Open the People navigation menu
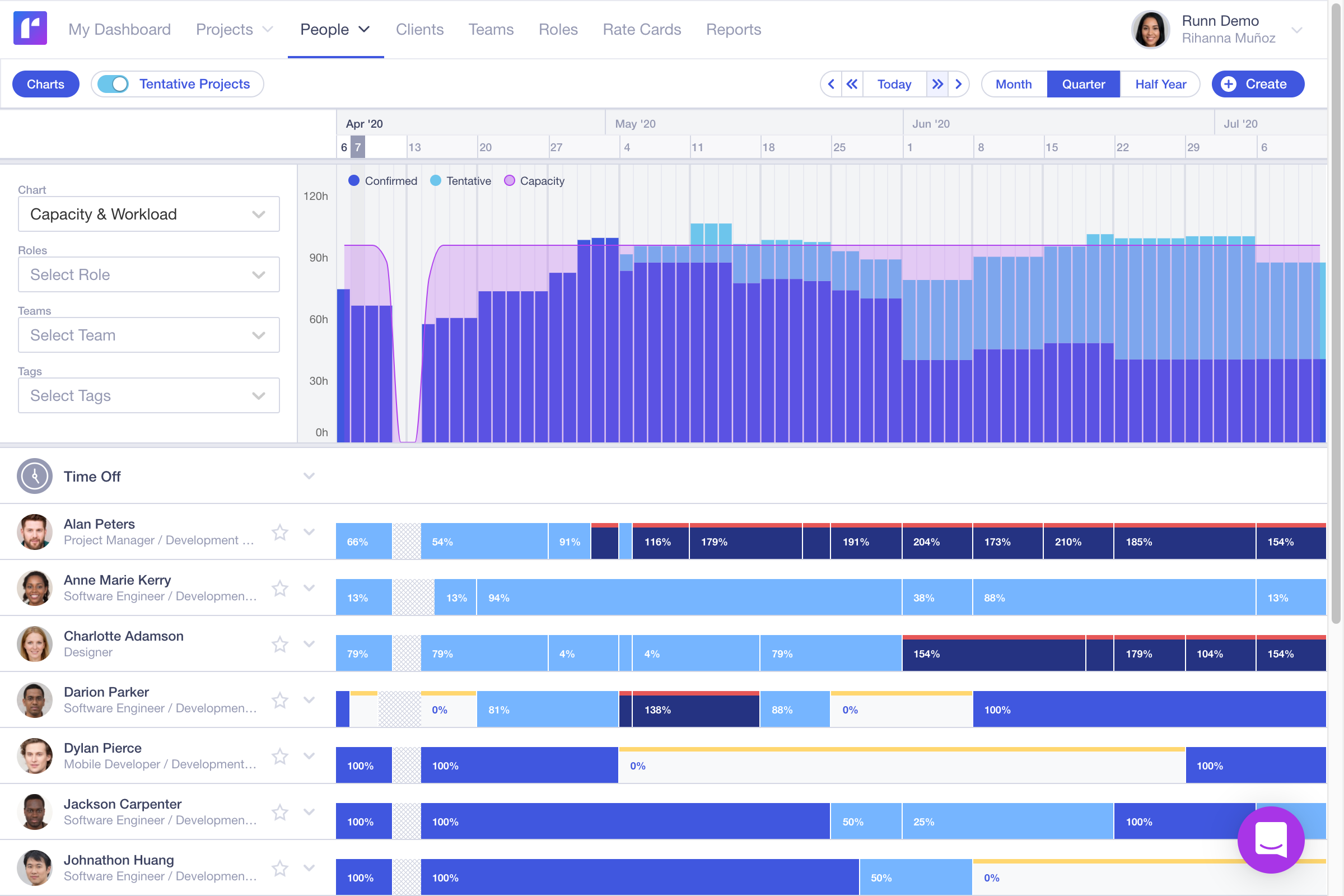The image size is (1344, 896). [x=335, y=29]
